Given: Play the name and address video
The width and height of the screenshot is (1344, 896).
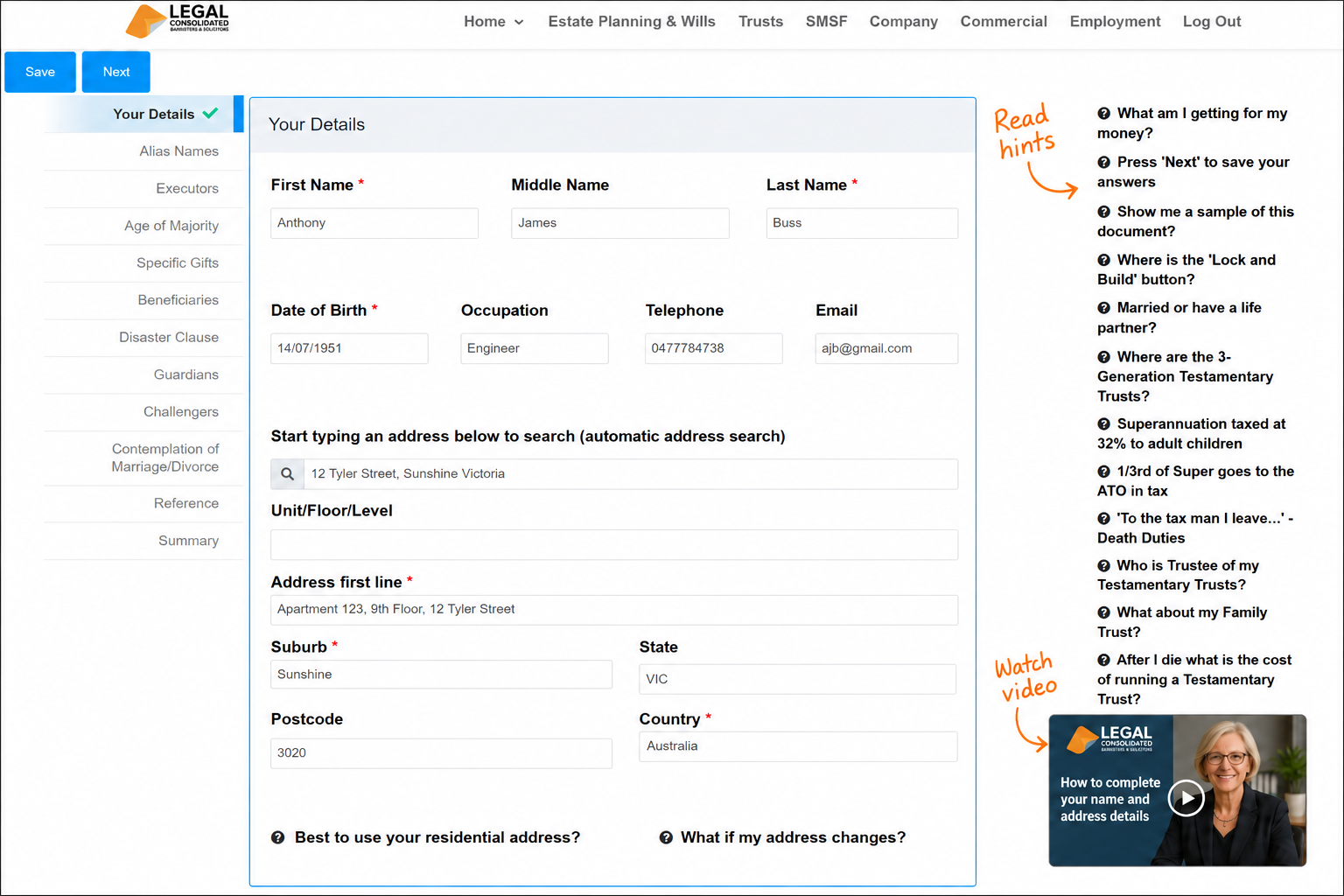Looking at the screenshot, I should pyautogui.click(x=1186, y=798).
